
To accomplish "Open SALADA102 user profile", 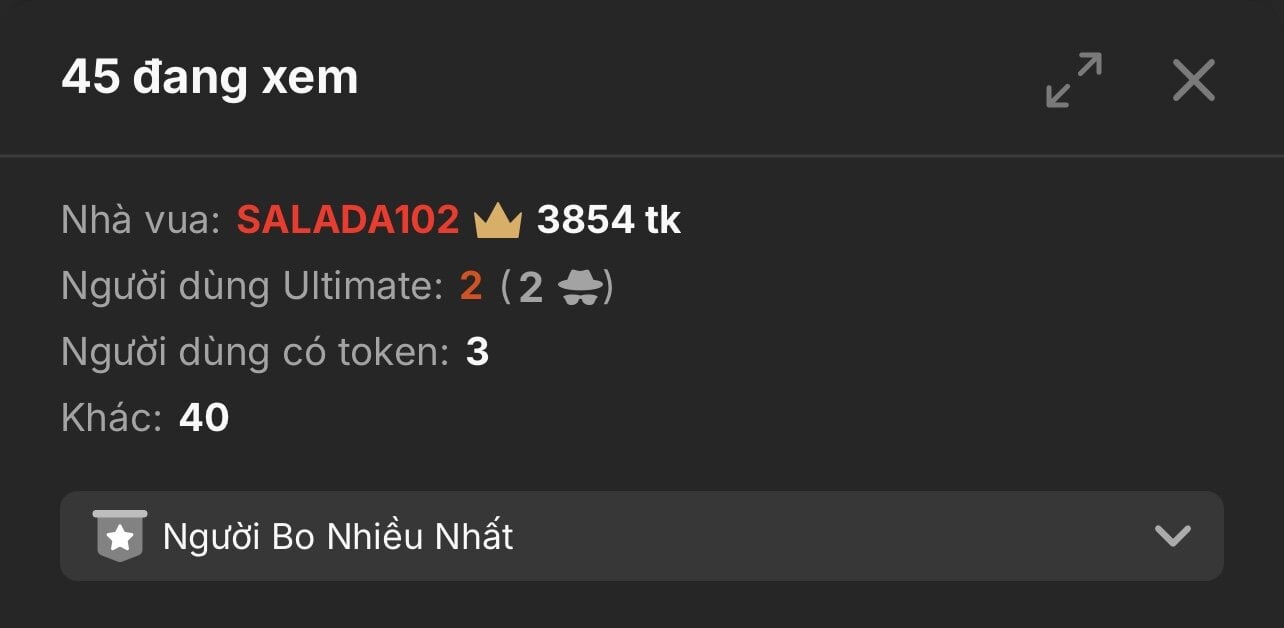I will [348, 220].
